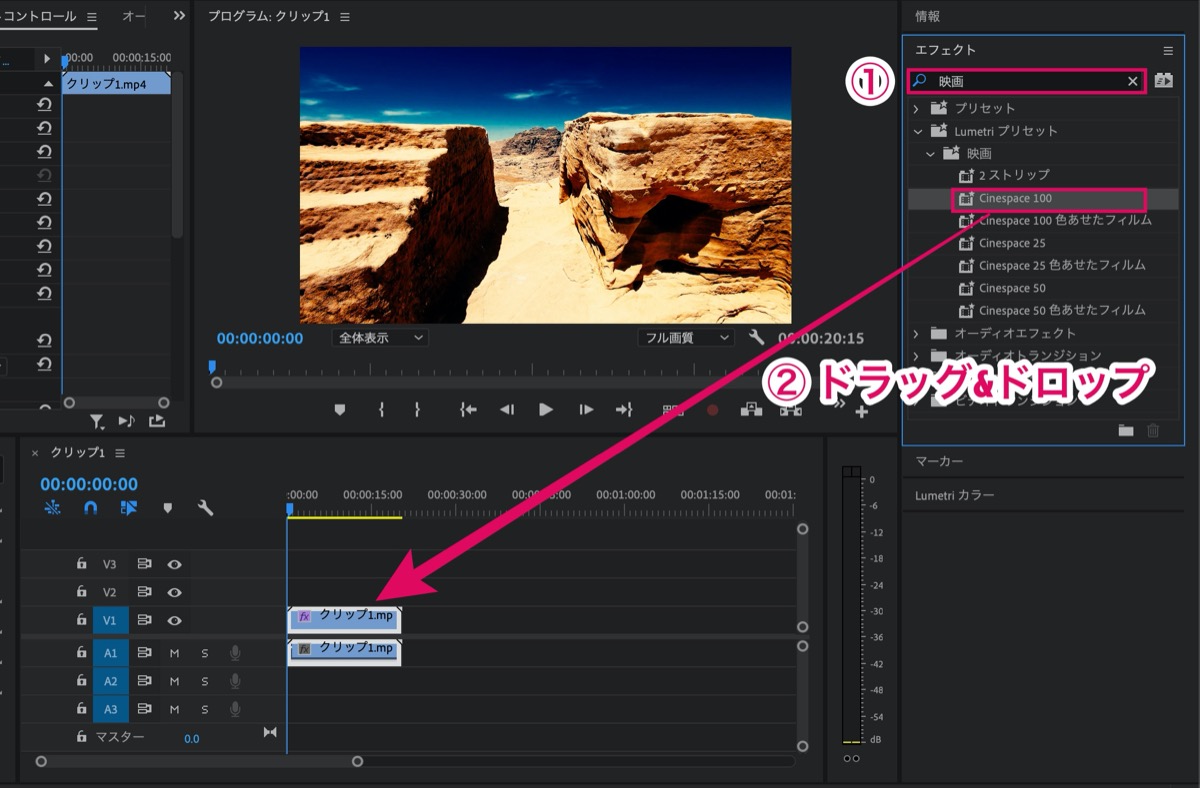This screenshot has height=788, width=1200.
Task: Collapse the 映画 subfolder
Action: coord(930,154)
